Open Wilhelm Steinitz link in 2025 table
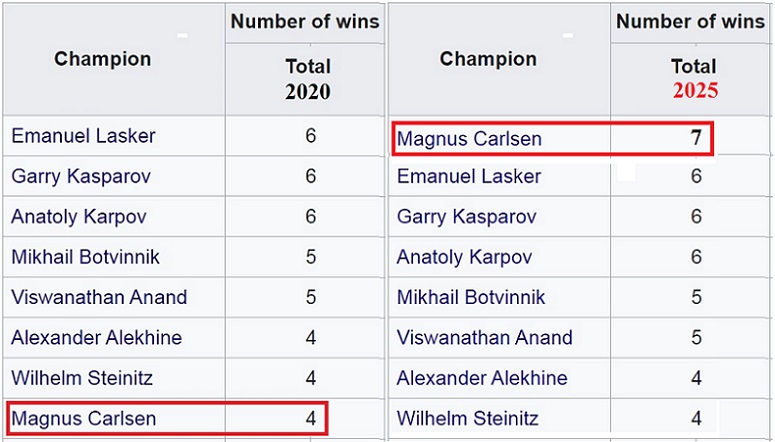 [x=468, y=419]
